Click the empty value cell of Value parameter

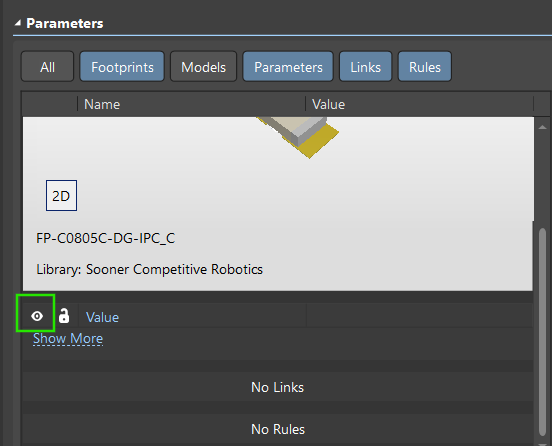pos(419,316)
